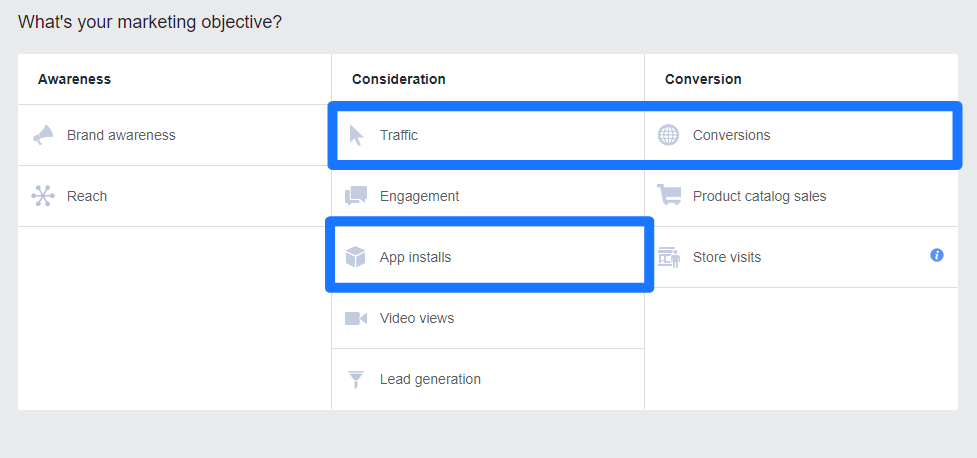Click the Brand awareness megaphone icon
Viewport: 977px width, 458px height.
pos(43,135)
